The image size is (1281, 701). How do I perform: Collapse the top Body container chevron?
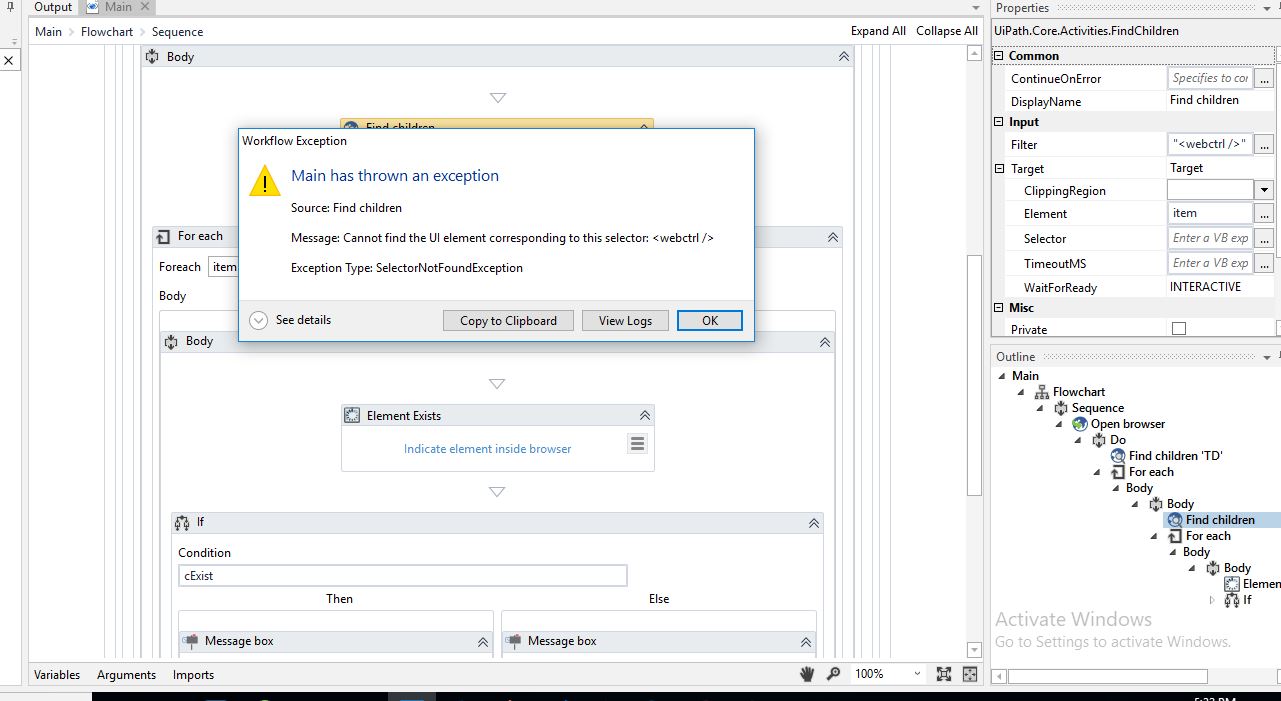pyautogui.click(x=844, y=57)
